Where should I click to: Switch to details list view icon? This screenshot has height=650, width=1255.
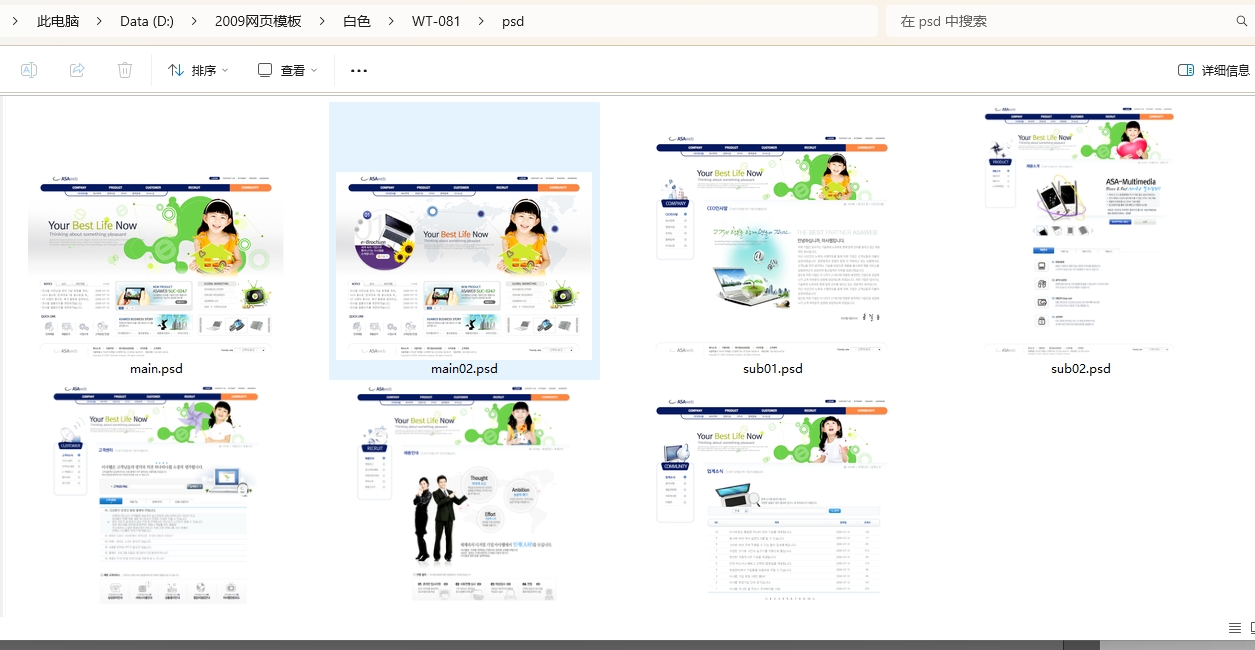click(1234, 627)
